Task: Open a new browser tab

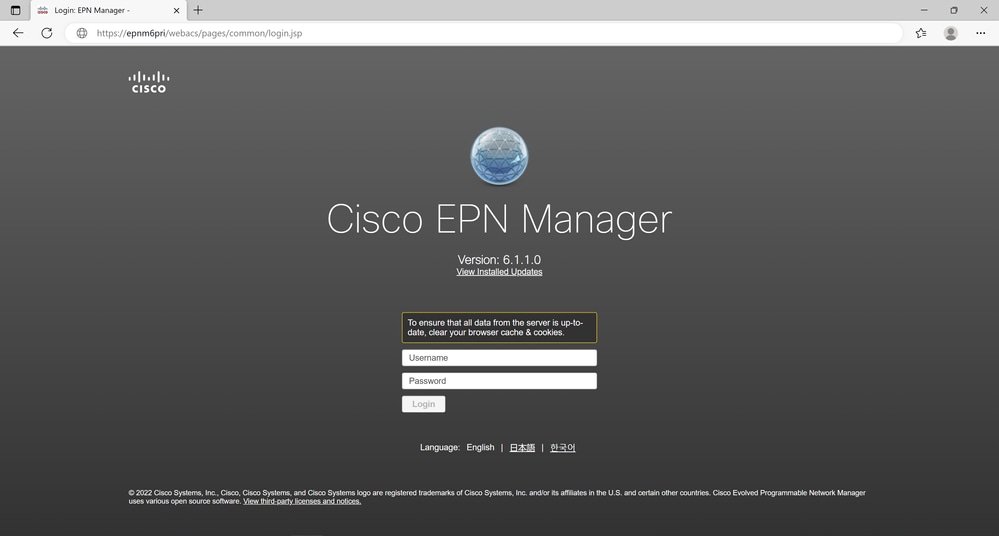Action: pos(198,10)
